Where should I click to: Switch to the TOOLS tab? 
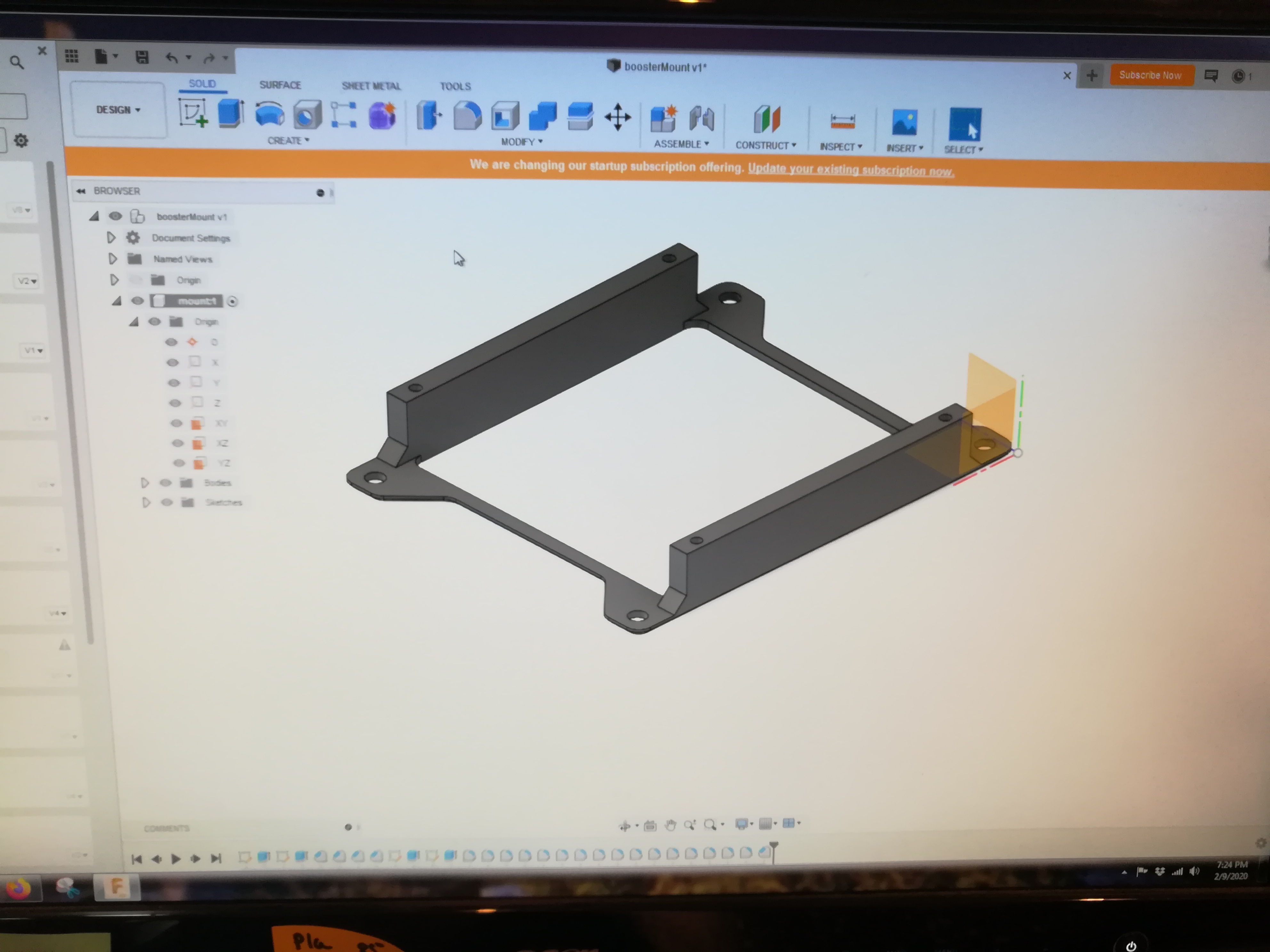click(x=455, y=87)
